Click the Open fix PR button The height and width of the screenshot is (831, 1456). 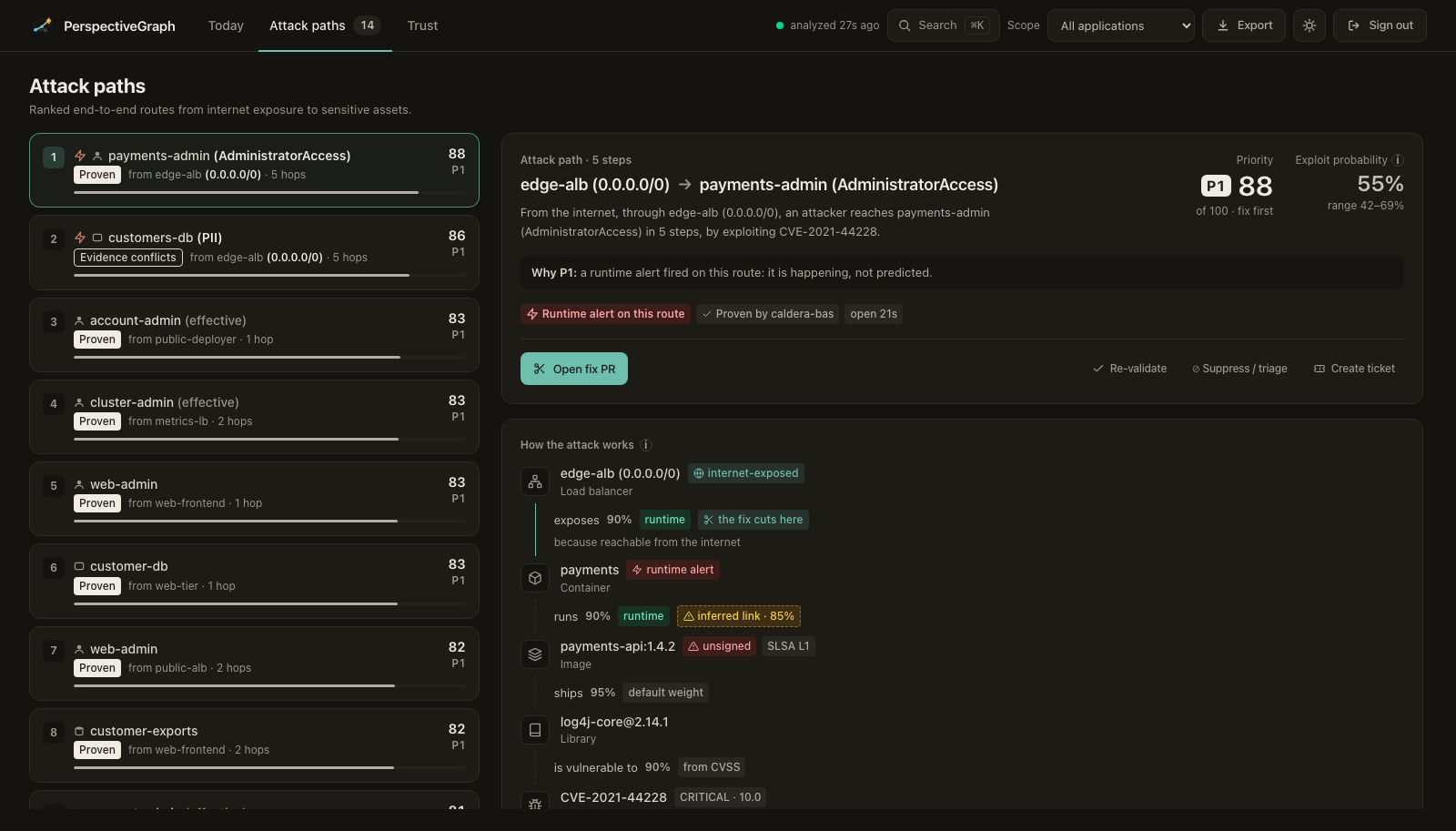point(574,369)
